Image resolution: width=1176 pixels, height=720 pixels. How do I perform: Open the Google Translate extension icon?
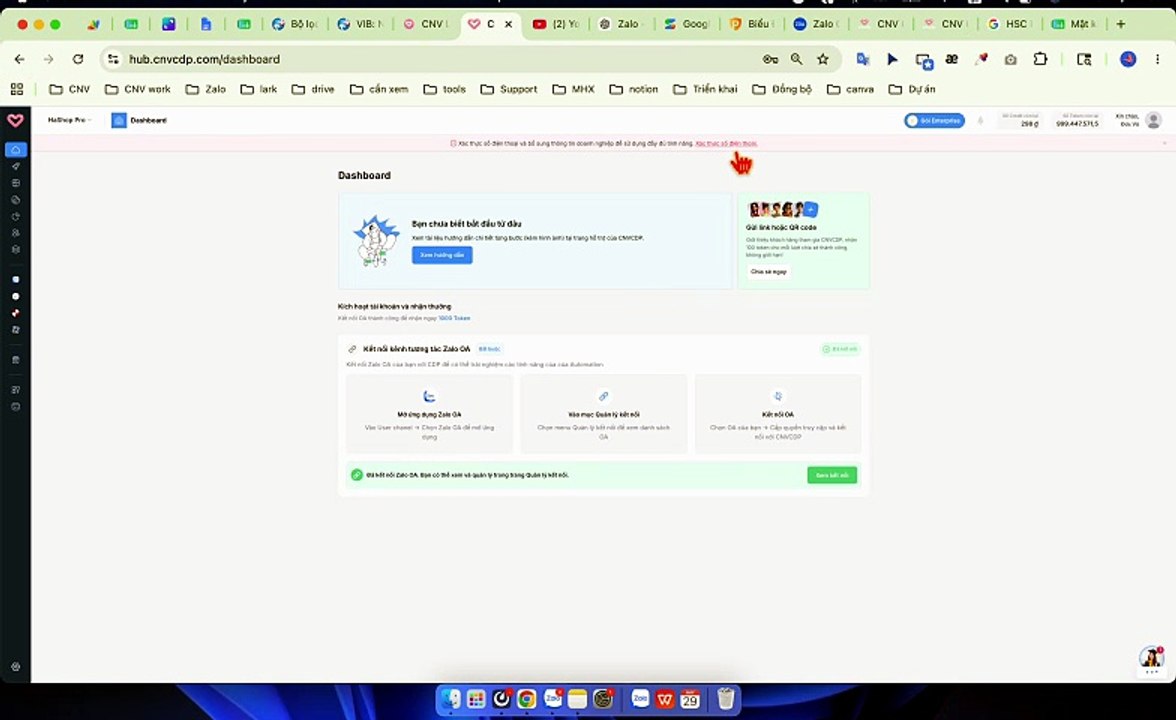[x=863, y=58]
